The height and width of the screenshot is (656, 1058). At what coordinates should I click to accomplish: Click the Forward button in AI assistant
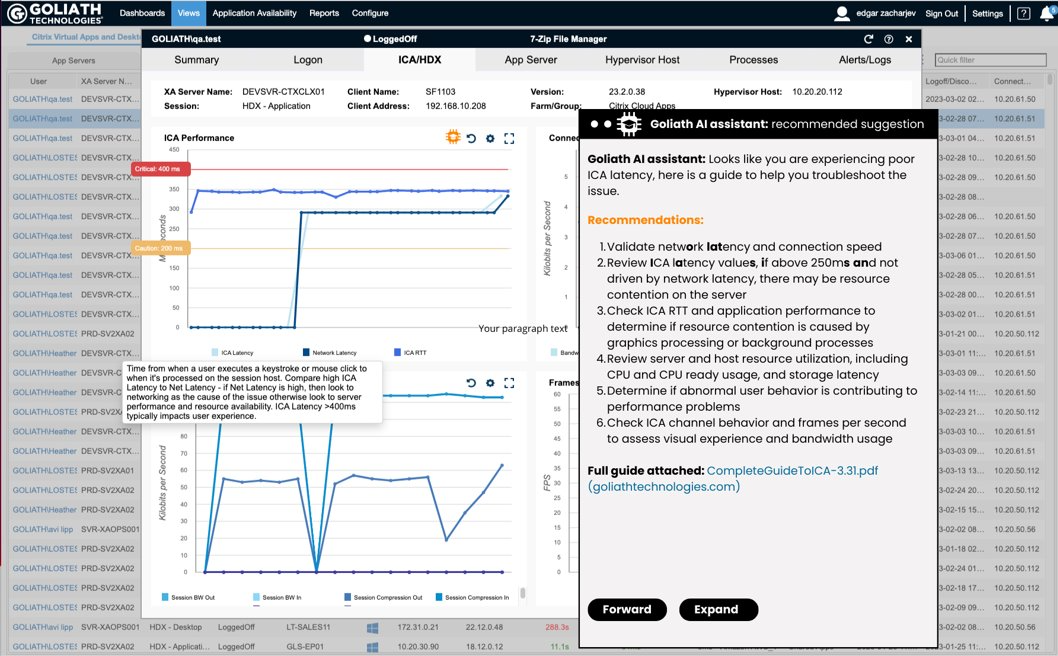(x=627, y=609)
